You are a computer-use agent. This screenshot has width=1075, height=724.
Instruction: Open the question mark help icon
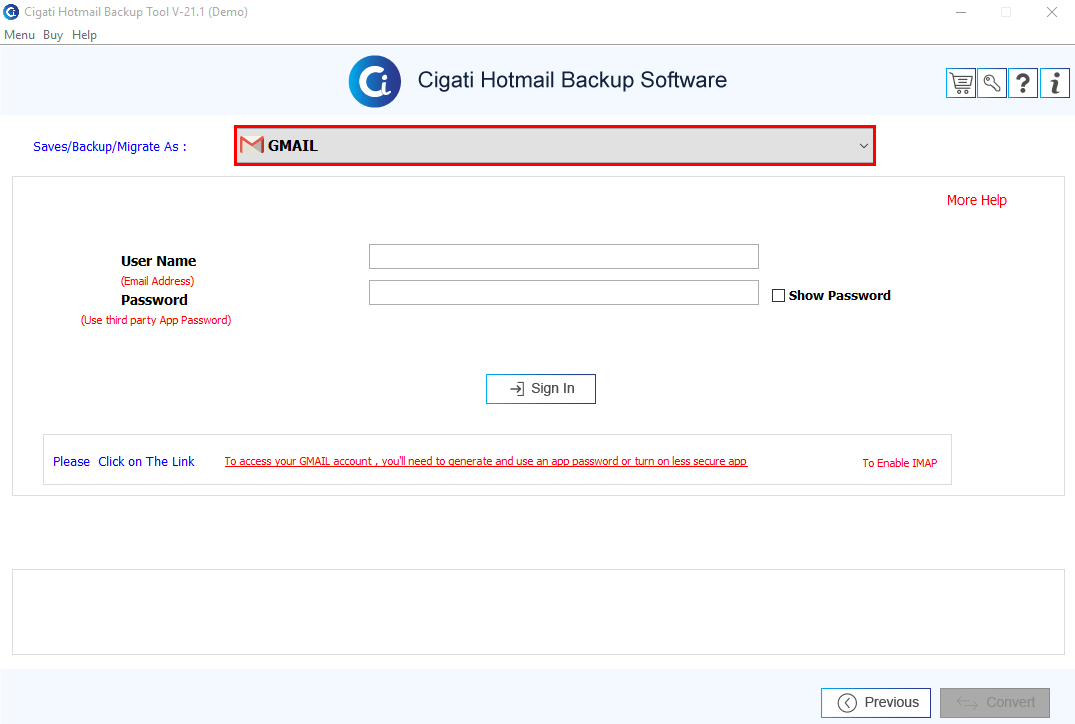(1023, 84)
